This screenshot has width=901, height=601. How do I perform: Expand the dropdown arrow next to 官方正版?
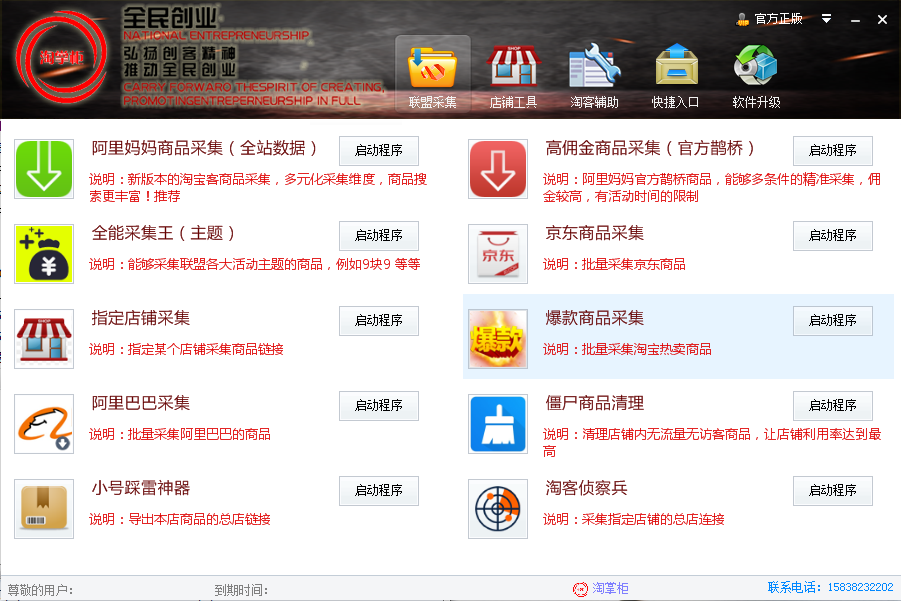[x=826, y=19]
